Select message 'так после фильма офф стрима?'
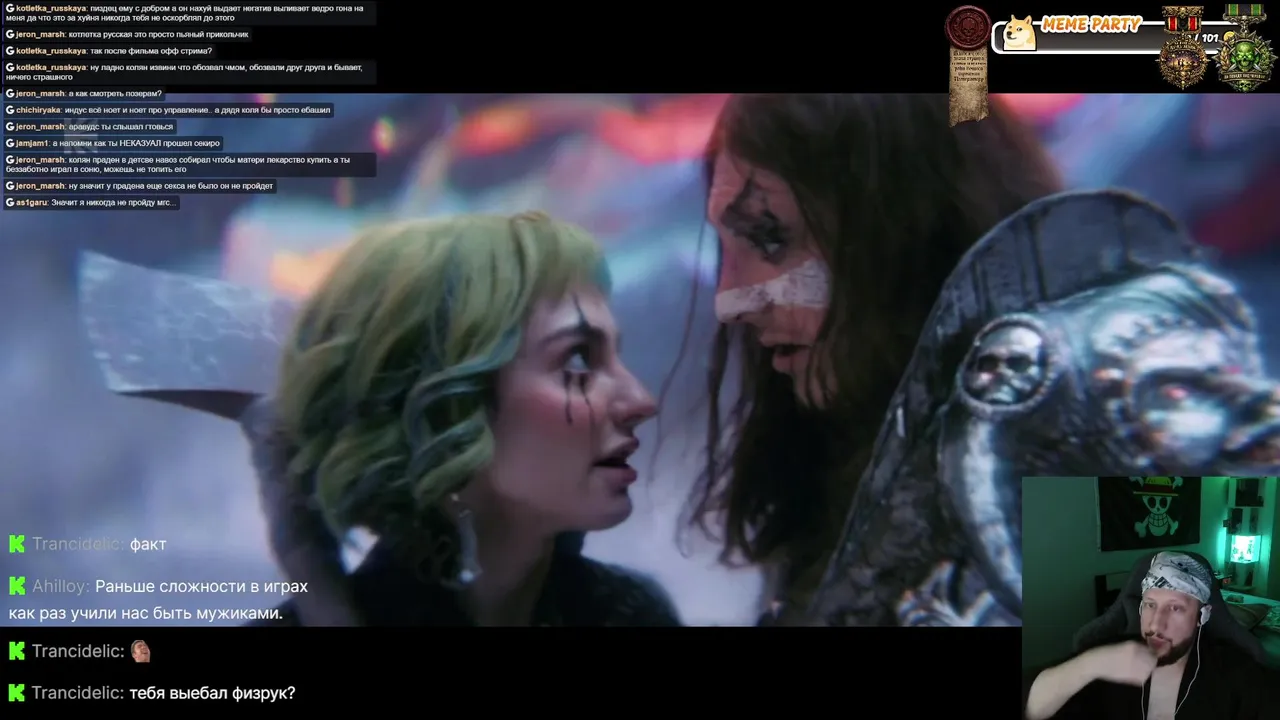The height and width of the screenshot is (720, 1280). [x=151, y=50]
